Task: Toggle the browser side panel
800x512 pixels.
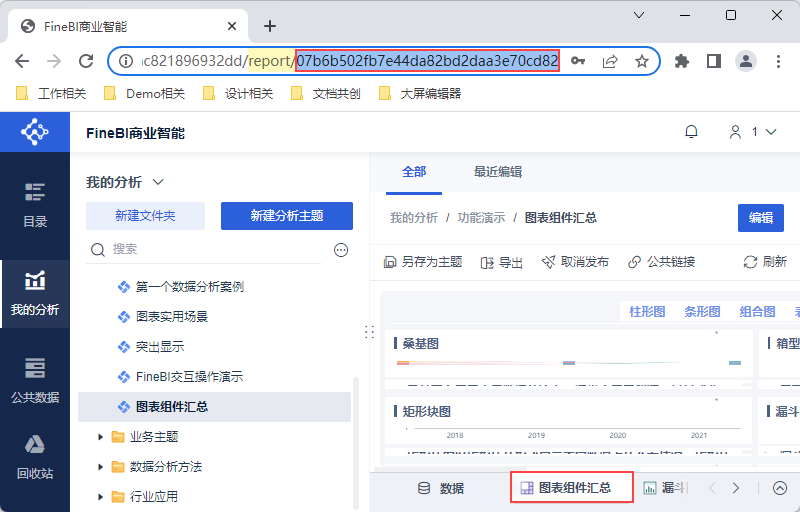Action: [714, 61]
